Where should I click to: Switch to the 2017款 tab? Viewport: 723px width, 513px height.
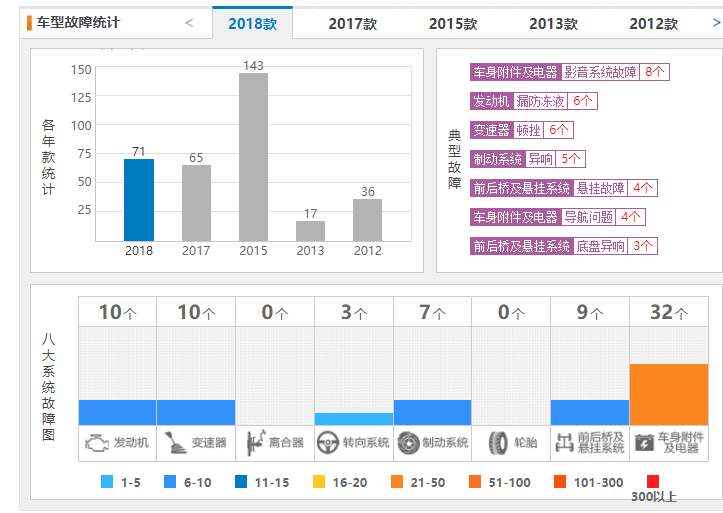[x=353, y=24]
